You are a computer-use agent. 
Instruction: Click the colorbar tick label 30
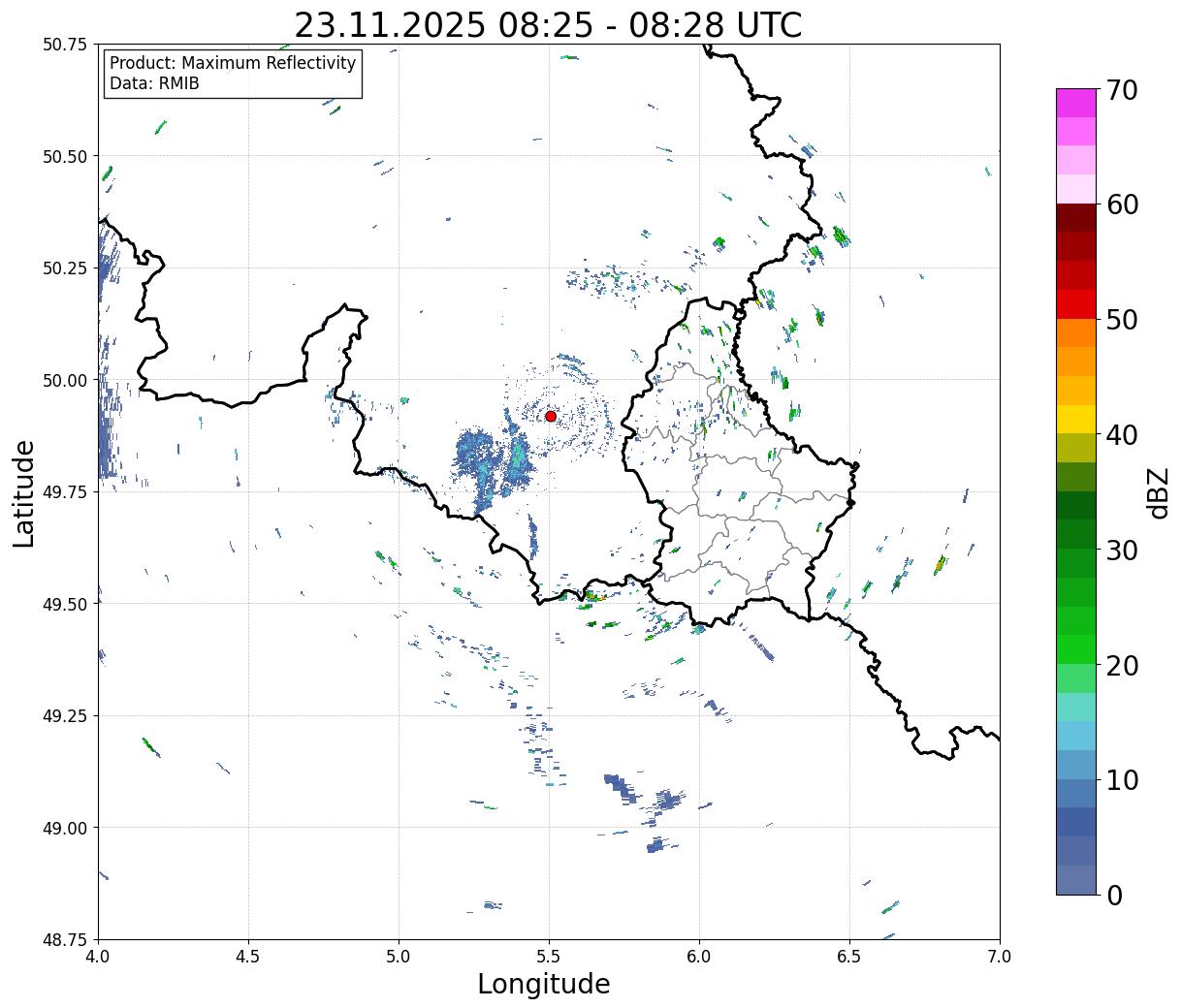[x=1122, y=551]
